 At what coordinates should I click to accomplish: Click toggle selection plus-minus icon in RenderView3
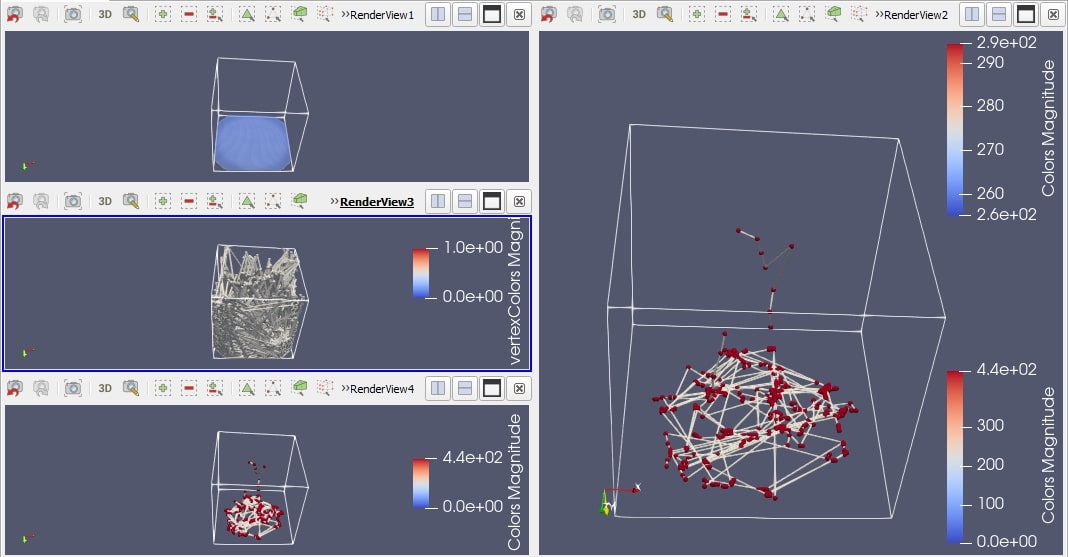(216, 201)
